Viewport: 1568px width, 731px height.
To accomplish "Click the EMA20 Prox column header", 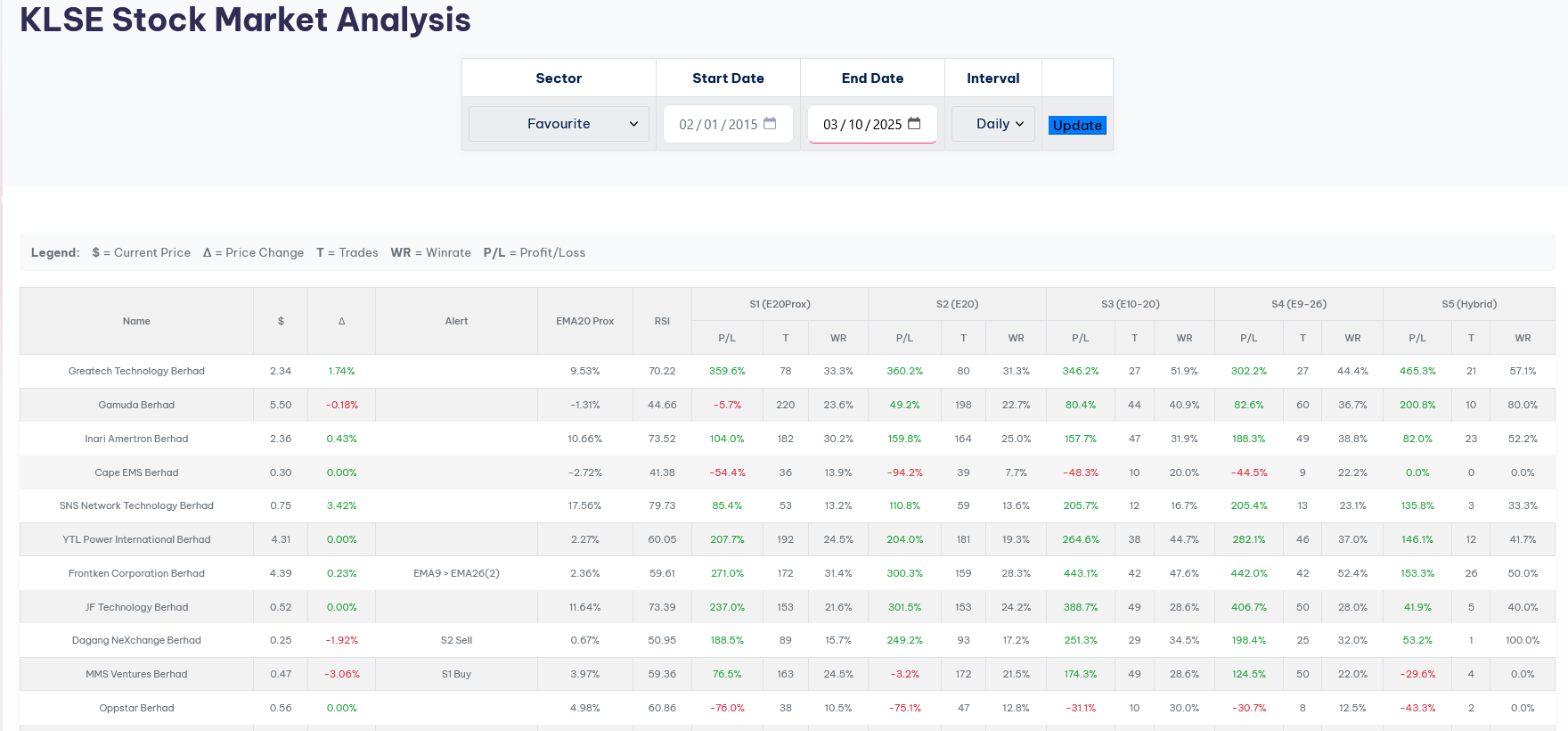I will pyautogui.click(x=584, y=321).
